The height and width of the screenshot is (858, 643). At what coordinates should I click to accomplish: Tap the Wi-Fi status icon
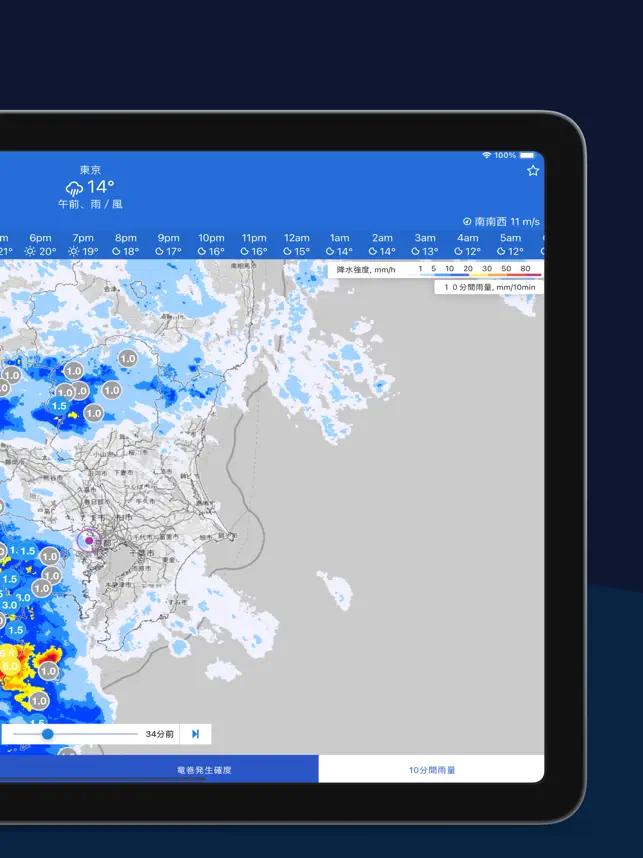486,155
